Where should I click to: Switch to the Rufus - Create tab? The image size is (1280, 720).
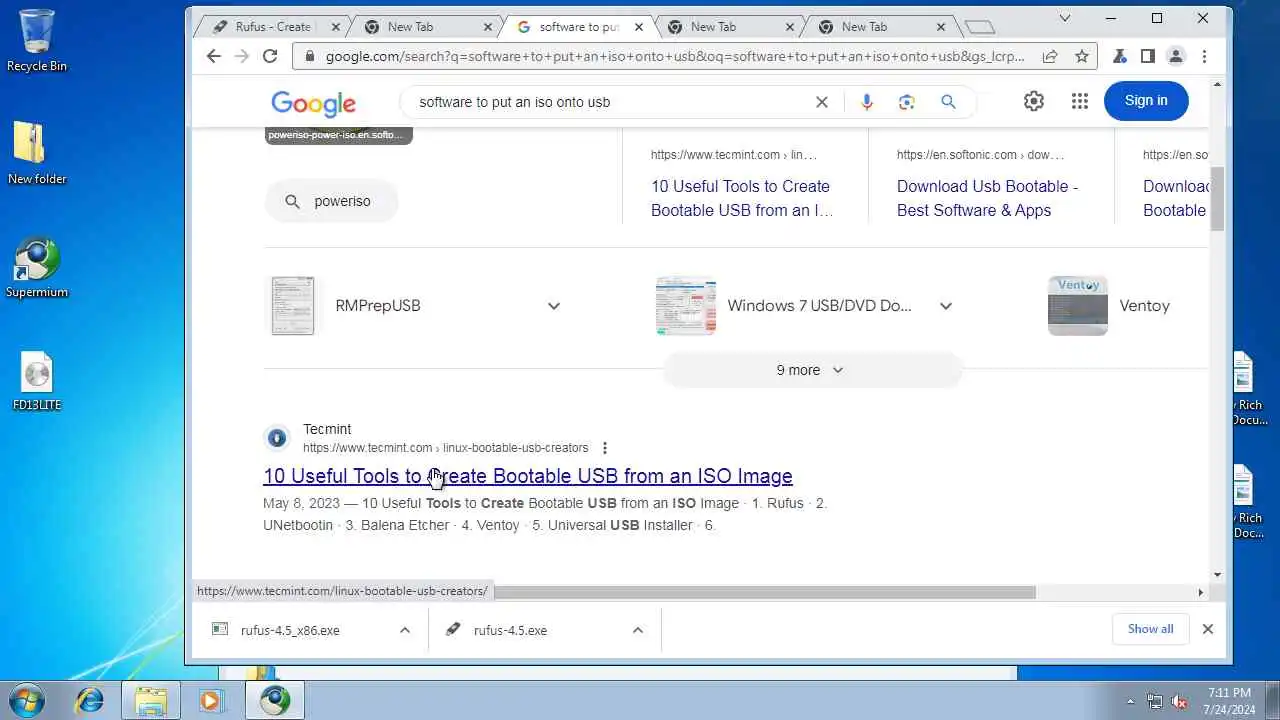click(272, 27)
